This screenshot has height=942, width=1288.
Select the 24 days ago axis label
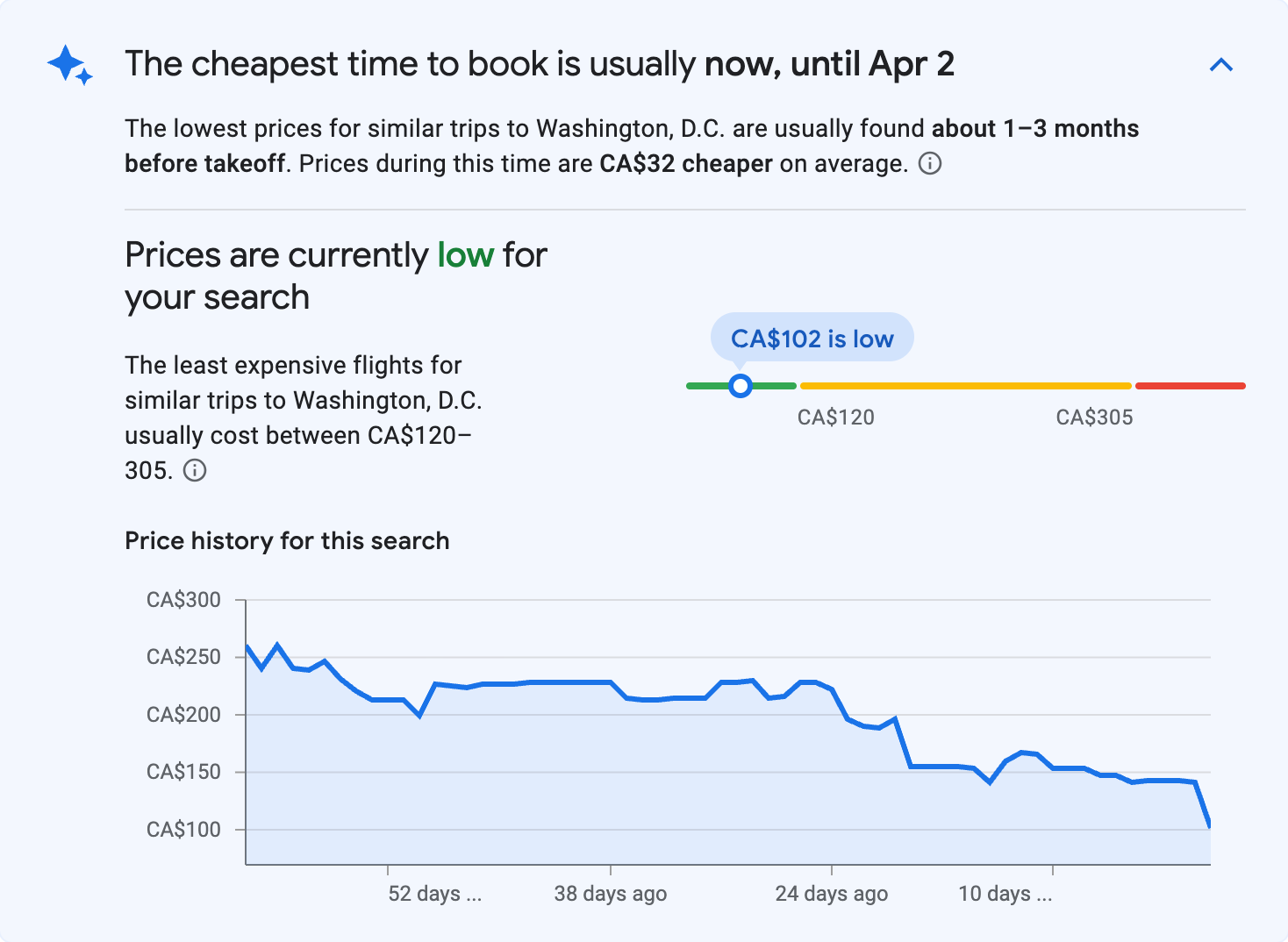pyautogui.click(x=831, y=893)
